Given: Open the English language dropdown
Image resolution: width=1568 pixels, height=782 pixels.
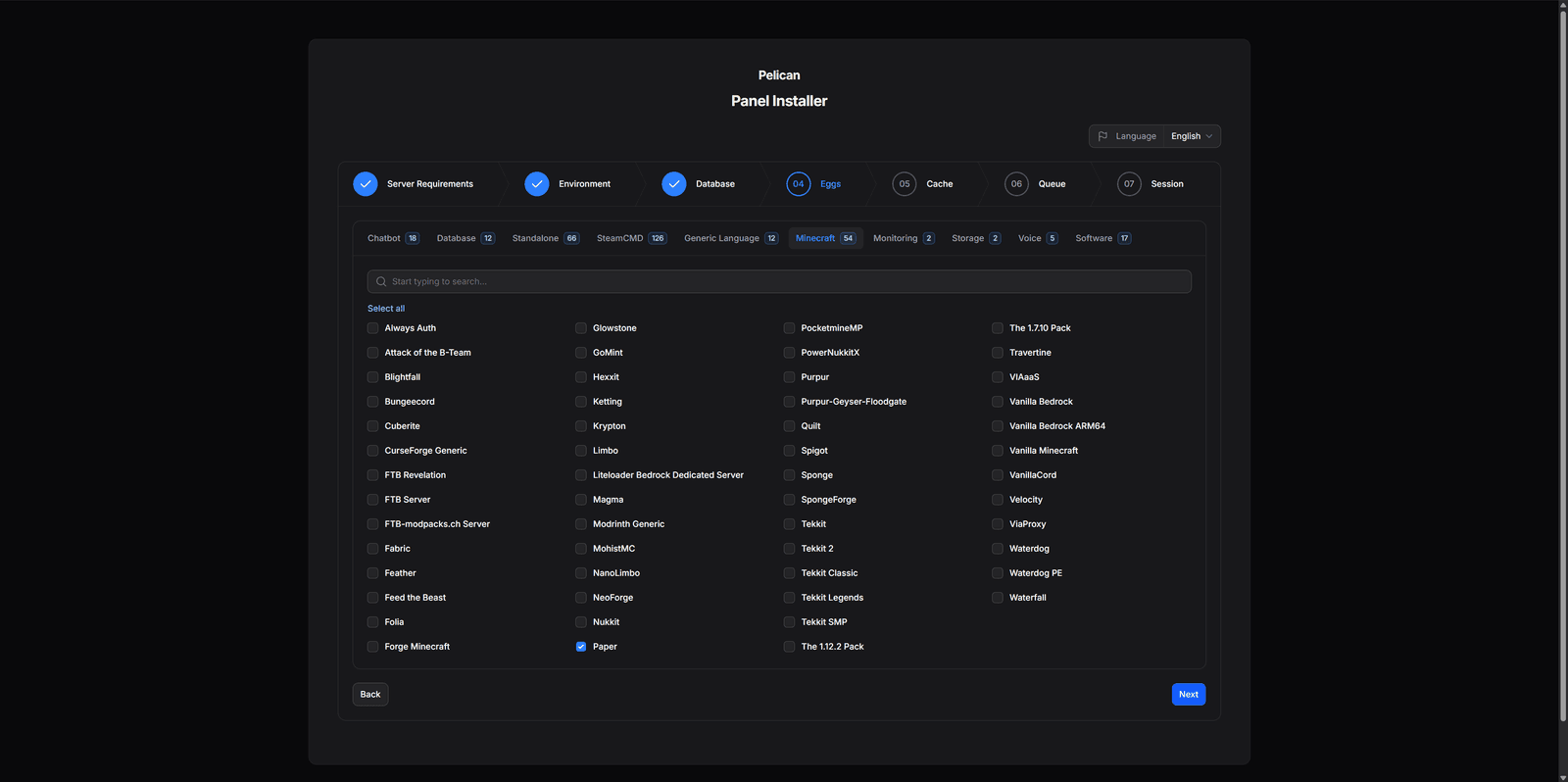Looking at the screenshot, I should (1192, 136).
